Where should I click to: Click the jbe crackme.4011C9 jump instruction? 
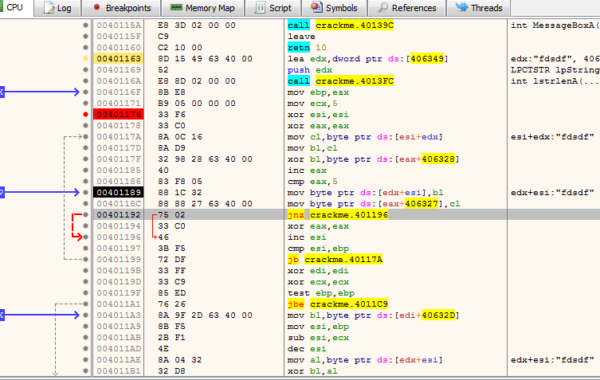338,304
